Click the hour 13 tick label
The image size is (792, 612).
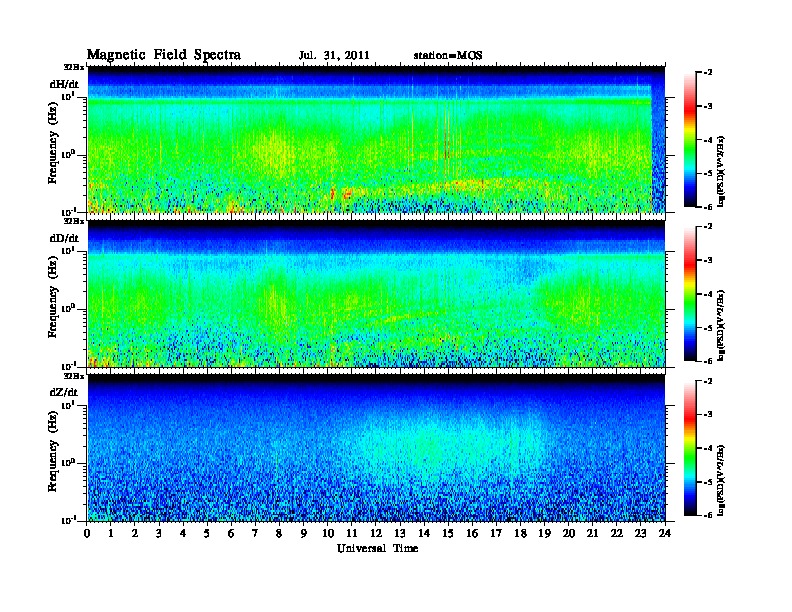click(400, 533)
